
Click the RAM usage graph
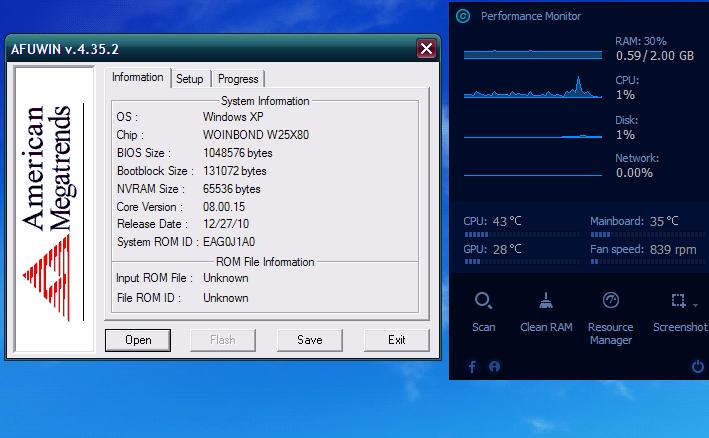pos(533,54)
